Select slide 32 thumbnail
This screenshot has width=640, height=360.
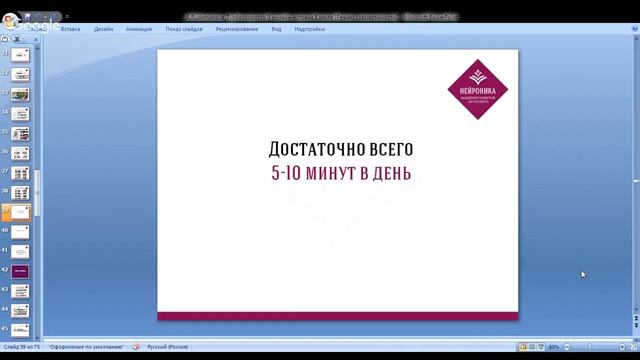[20, 74]
